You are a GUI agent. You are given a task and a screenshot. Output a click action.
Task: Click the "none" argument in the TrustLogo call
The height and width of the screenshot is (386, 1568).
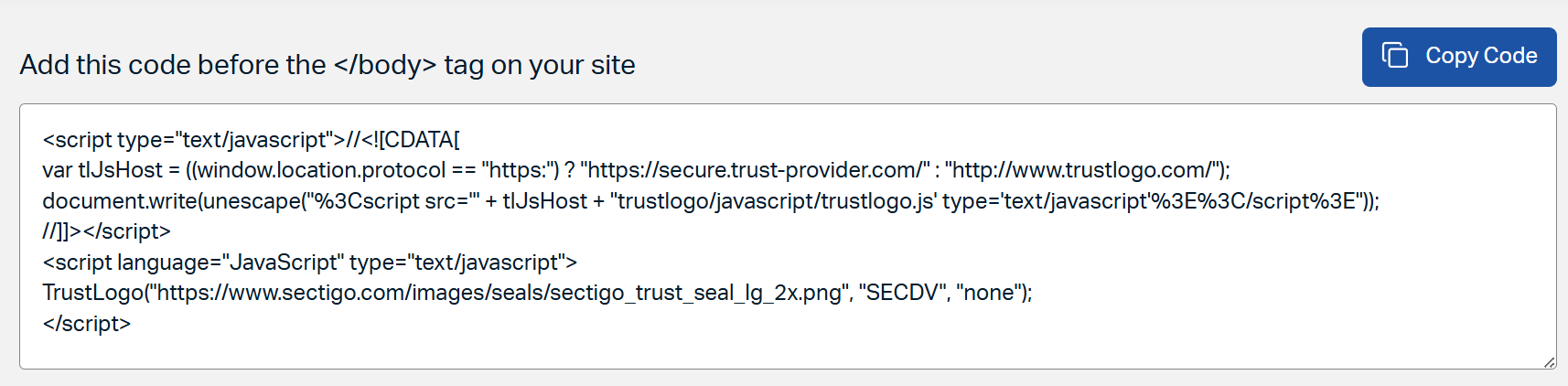click(x=989, y=293)
